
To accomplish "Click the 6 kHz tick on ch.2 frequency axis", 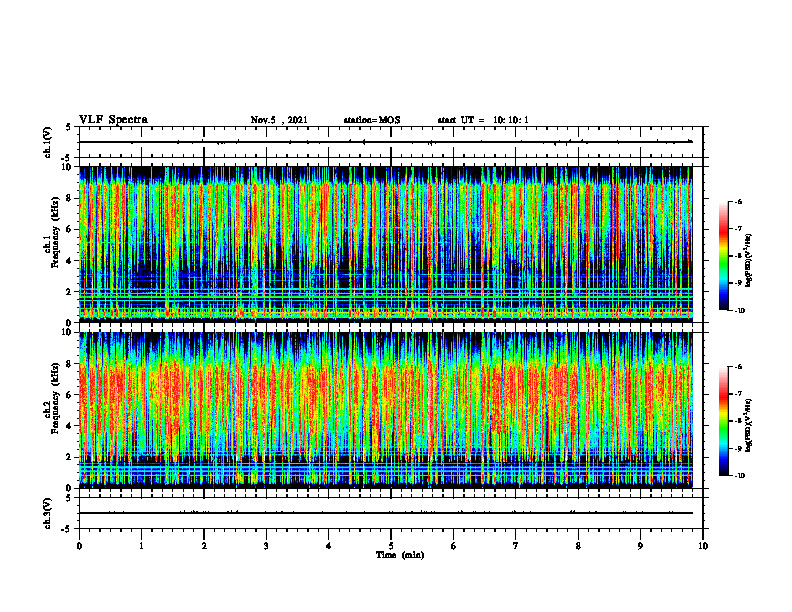I will pos(70,395).
